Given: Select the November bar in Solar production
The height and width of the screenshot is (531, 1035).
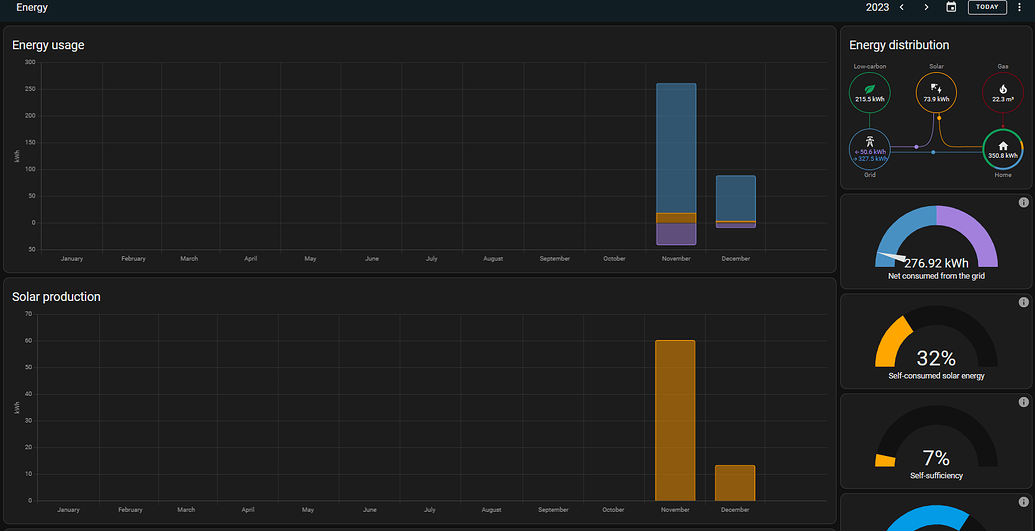Looking at the screenshot, I should [x=675, y=420].
